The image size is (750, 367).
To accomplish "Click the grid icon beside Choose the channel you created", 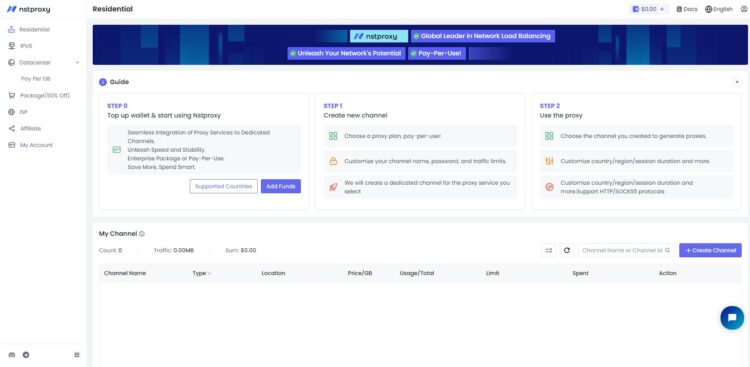I will click(549, 136).
